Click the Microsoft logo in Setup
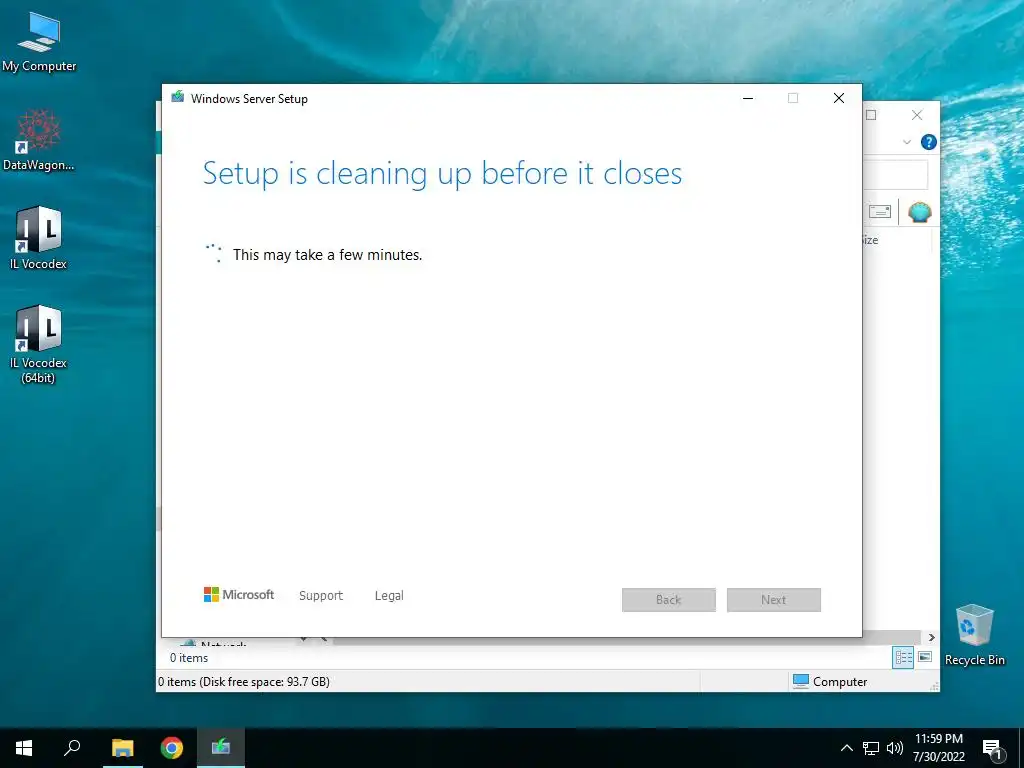1024x768 pixels. (239, 595)
